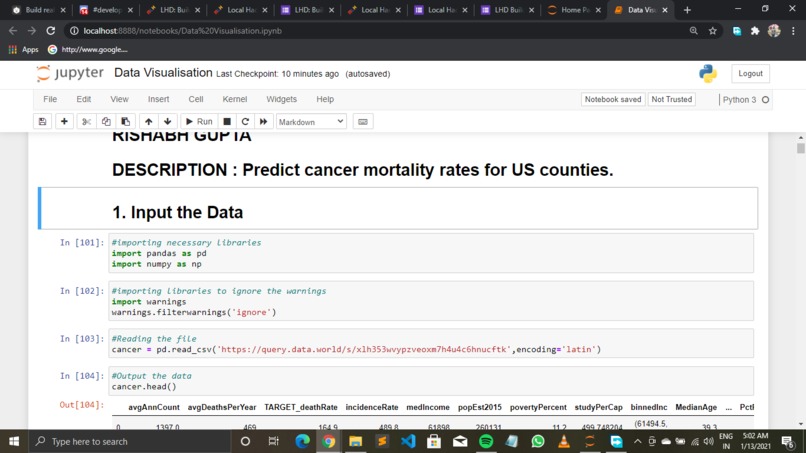
Task: Click the browser back arrow
Action: point(13,31)
